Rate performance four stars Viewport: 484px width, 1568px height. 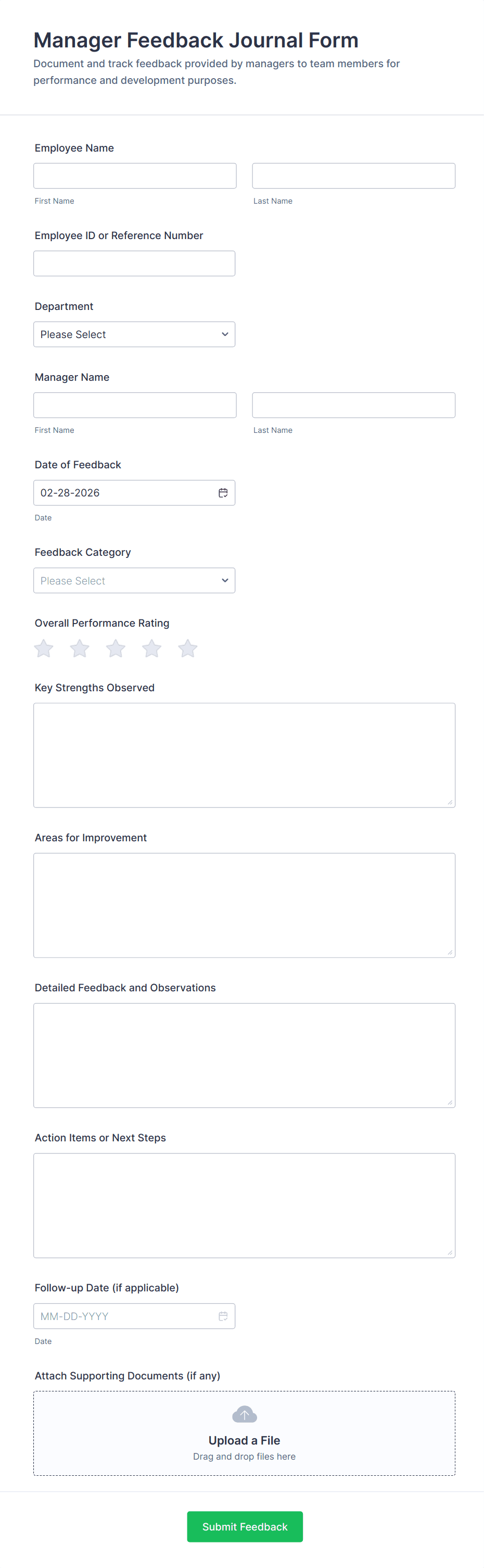click(151, 648)
